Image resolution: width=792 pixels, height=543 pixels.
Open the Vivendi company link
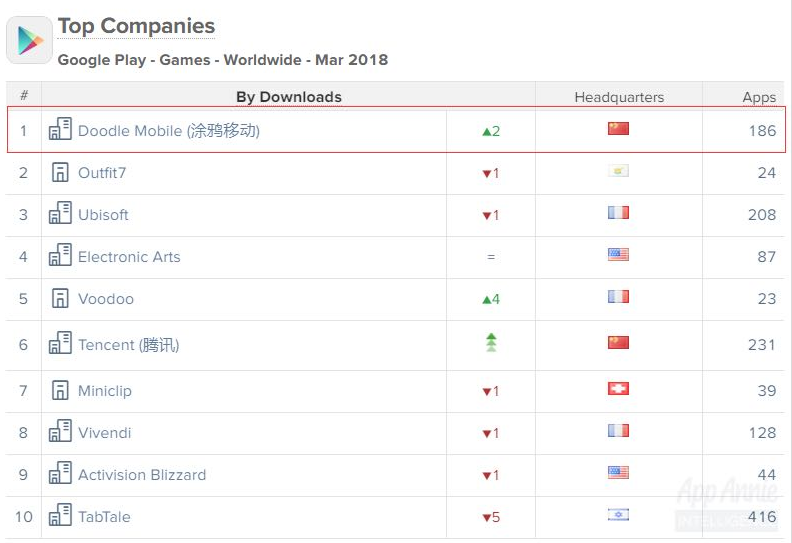pos(105,433)
